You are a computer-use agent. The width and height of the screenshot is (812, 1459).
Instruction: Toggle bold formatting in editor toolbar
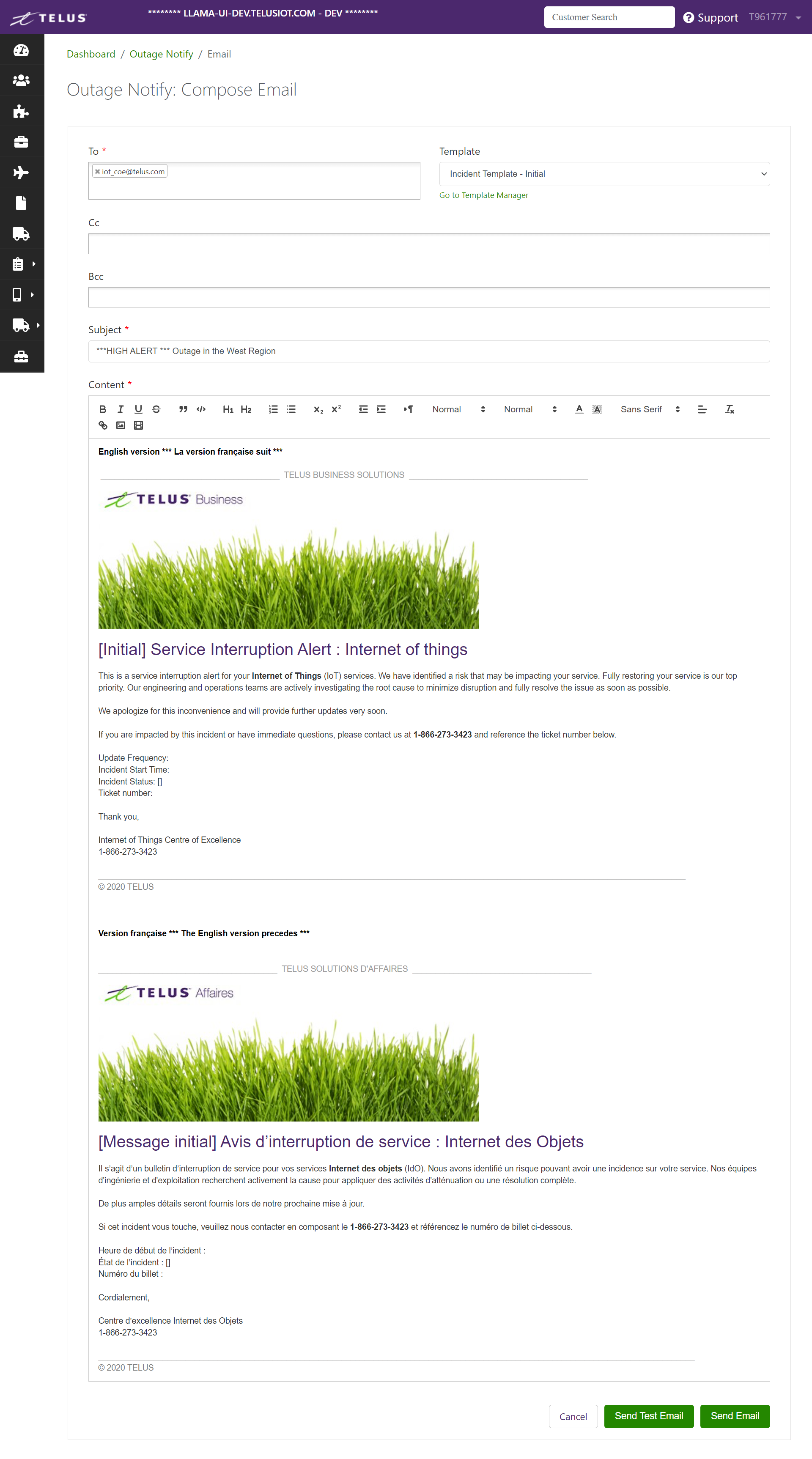click(x=102, y=409)
